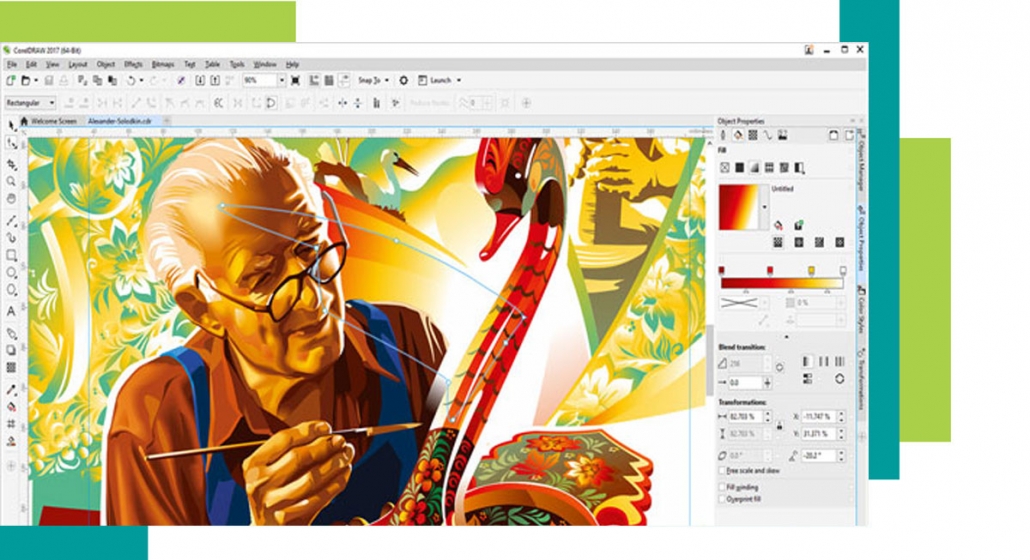
Task: Toggle the smooth blend transition icon
Action: coord(840,379)
